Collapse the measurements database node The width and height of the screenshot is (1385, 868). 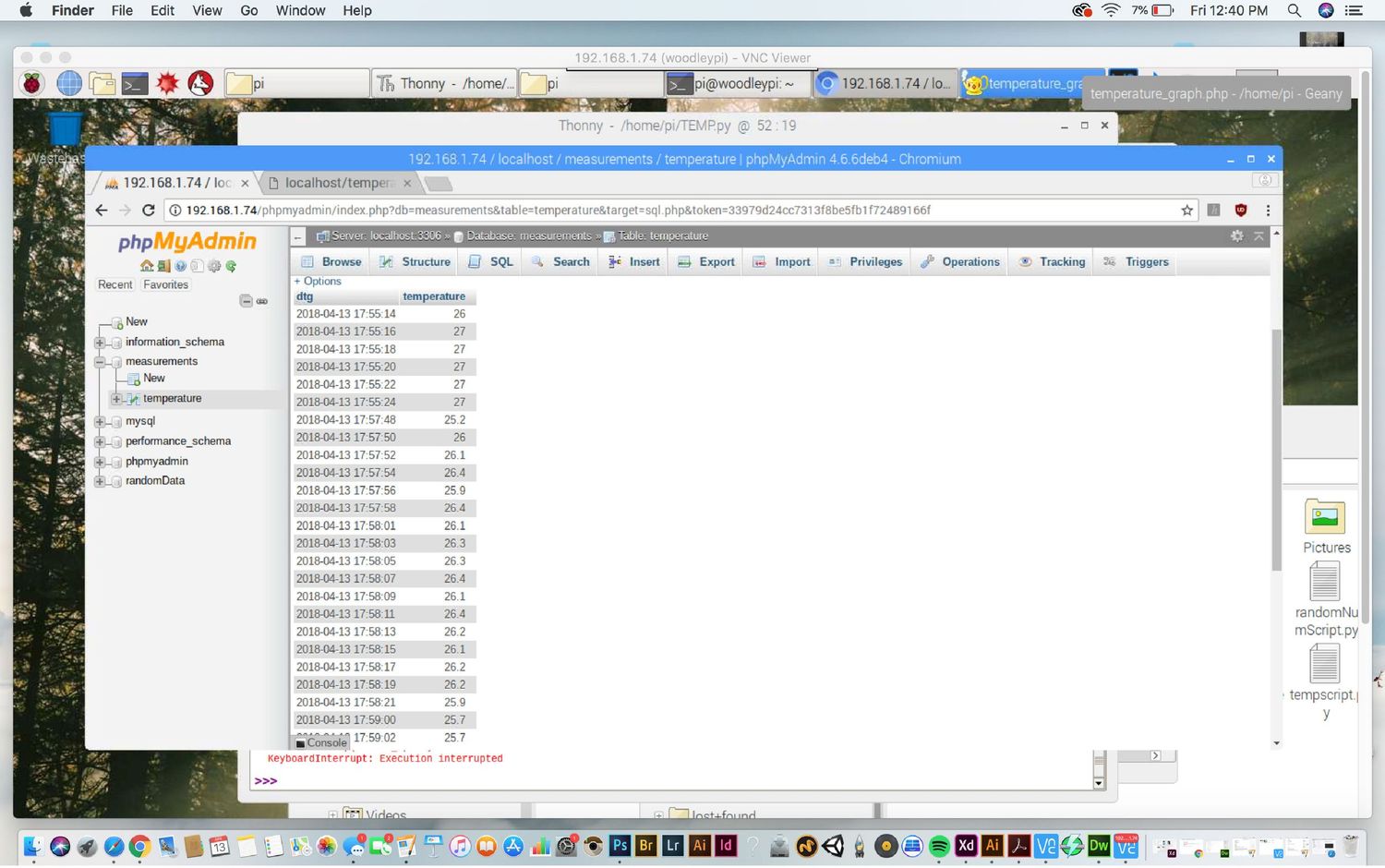tap(100, 362)
